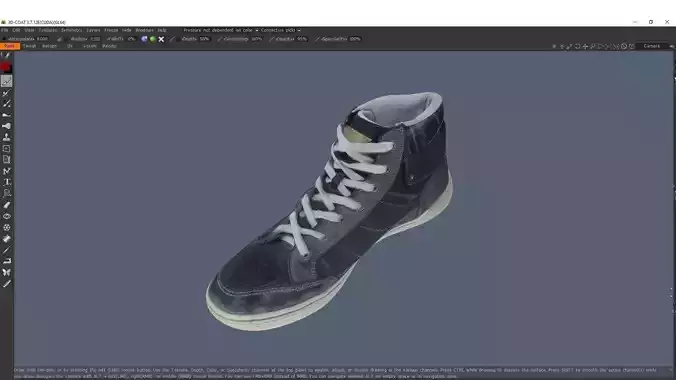Viewport: 676px width, 380px height.
Task: Select the bottom diagonal ruler Measure tool
Action: tap(6, 283)
